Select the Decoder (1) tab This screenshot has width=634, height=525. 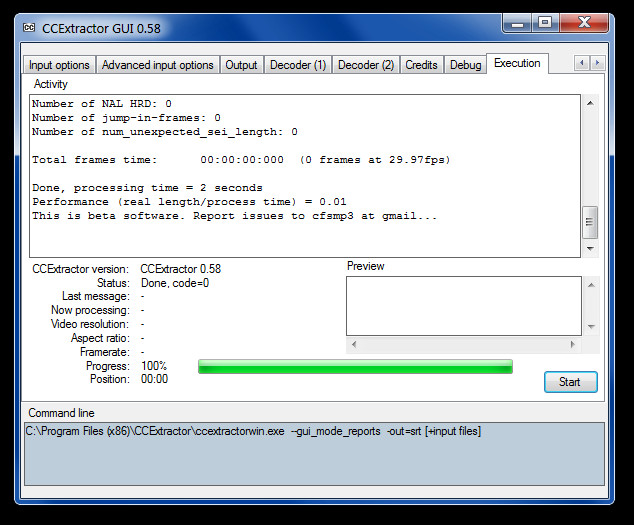point(298,65)
